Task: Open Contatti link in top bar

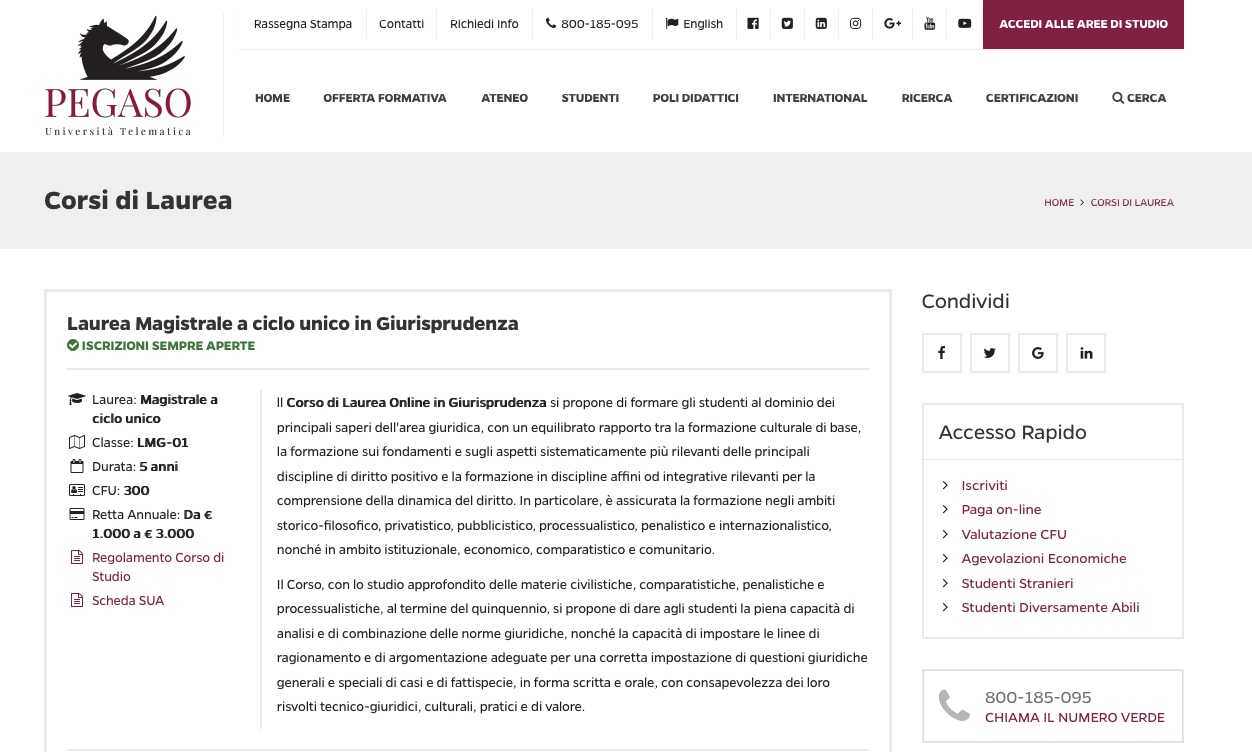Action: pyautogui.click(x=401, y=24)
